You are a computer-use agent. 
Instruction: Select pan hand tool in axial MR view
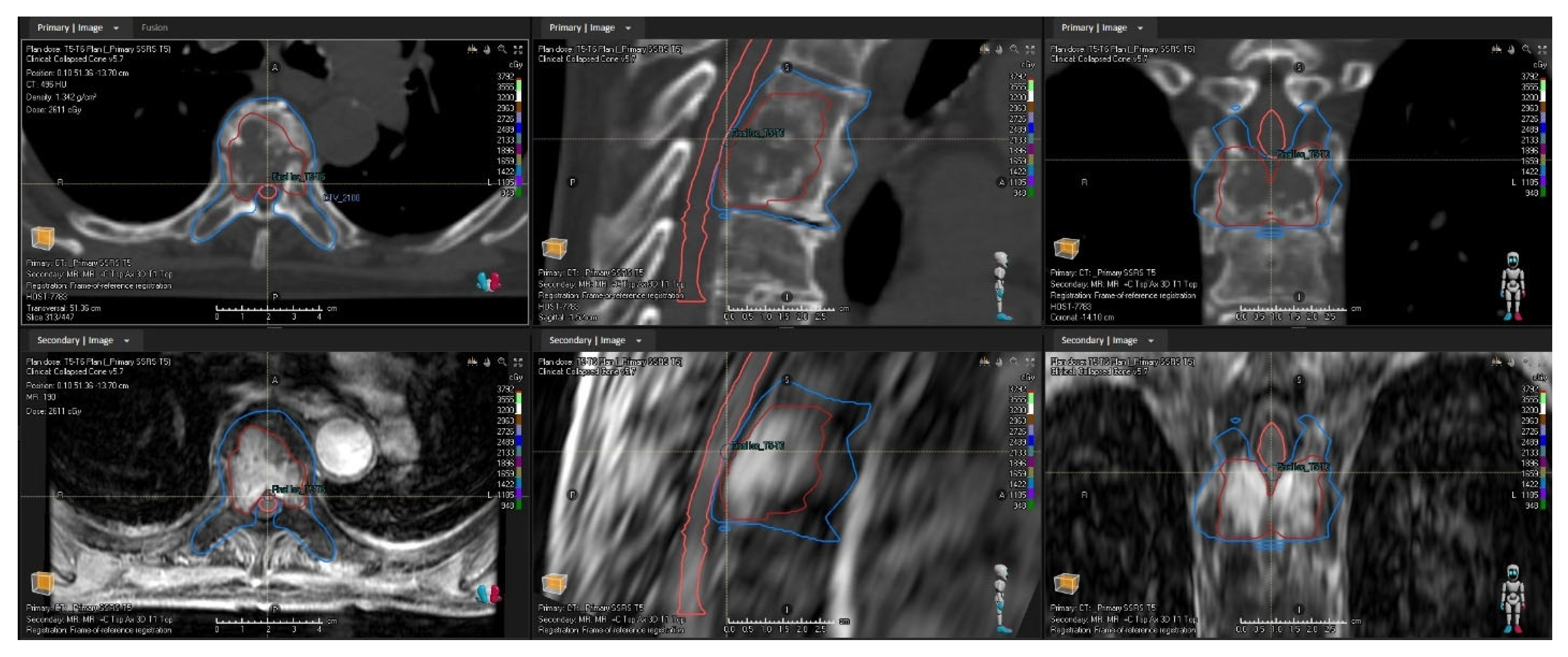point(487,362)
